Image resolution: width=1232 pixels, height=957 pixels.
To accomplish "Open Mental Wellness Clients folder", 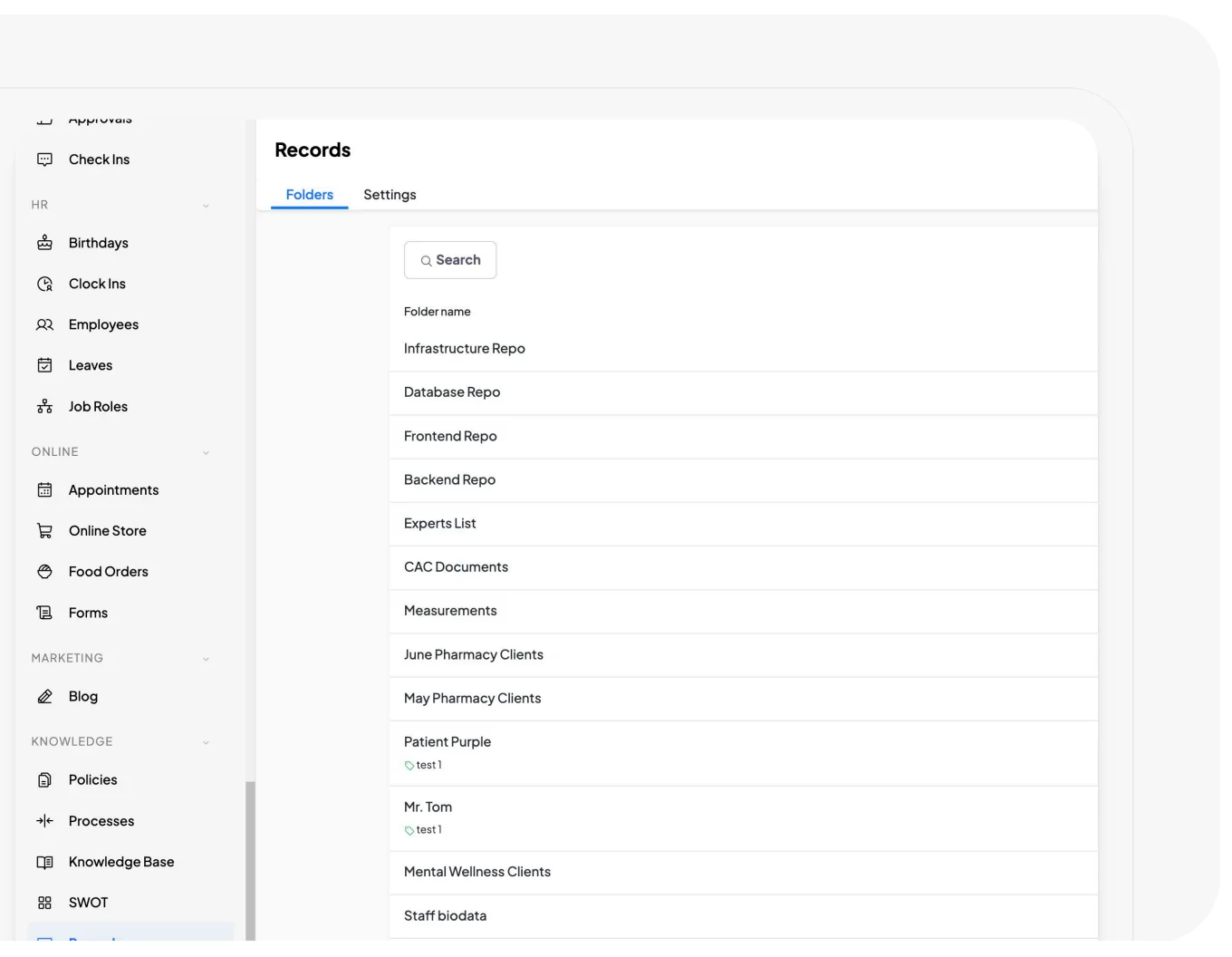I will click(x=744, y=872).
